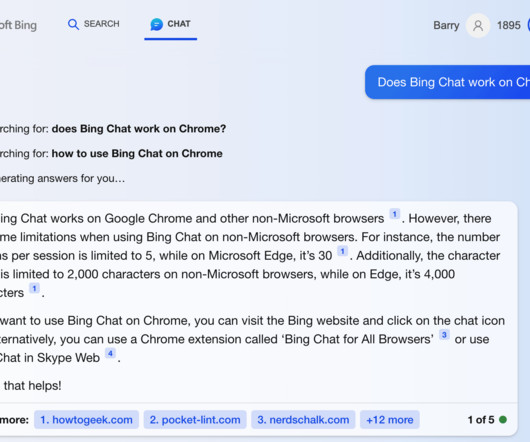Screen dimensions: 530x442
Task: Click the Barry account name
Action: [446, 25]
